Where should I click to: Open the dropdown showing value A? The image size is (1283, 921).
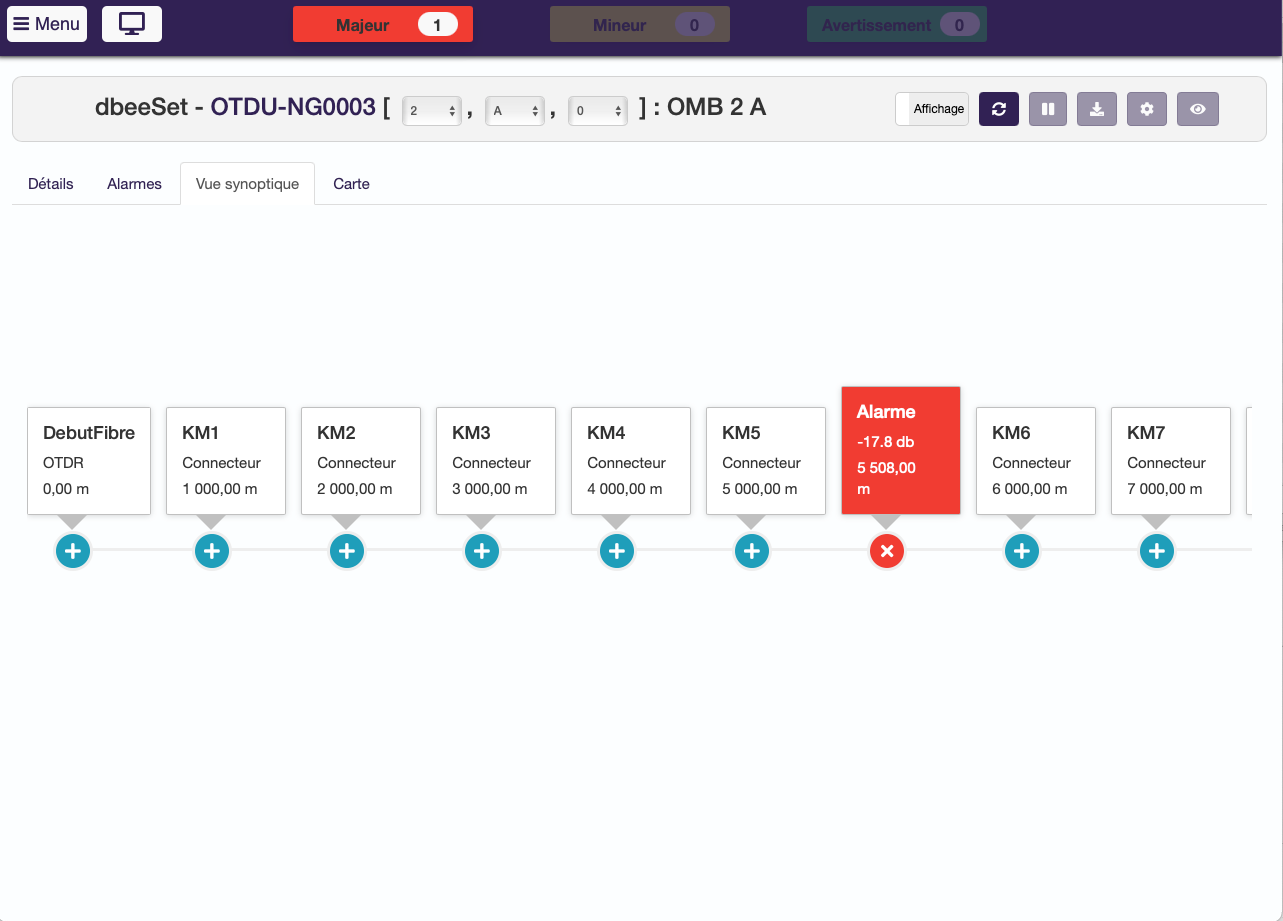pyautogui.click(x=515, y=111)
